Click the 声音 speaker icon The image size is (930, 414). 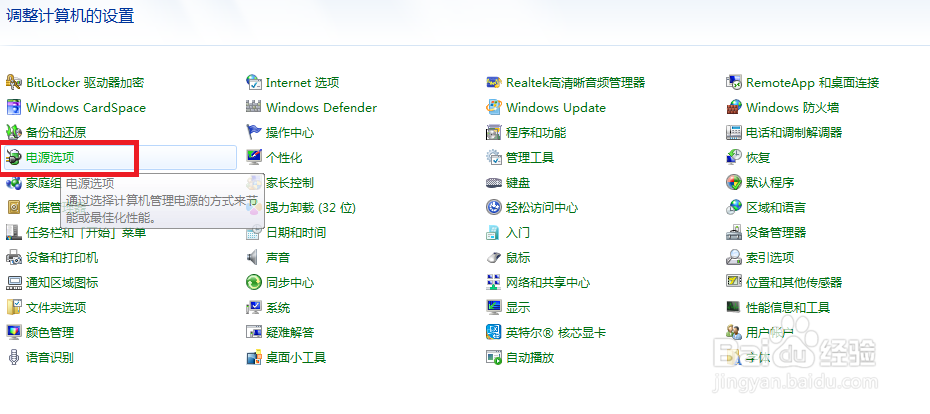(254, 257)
